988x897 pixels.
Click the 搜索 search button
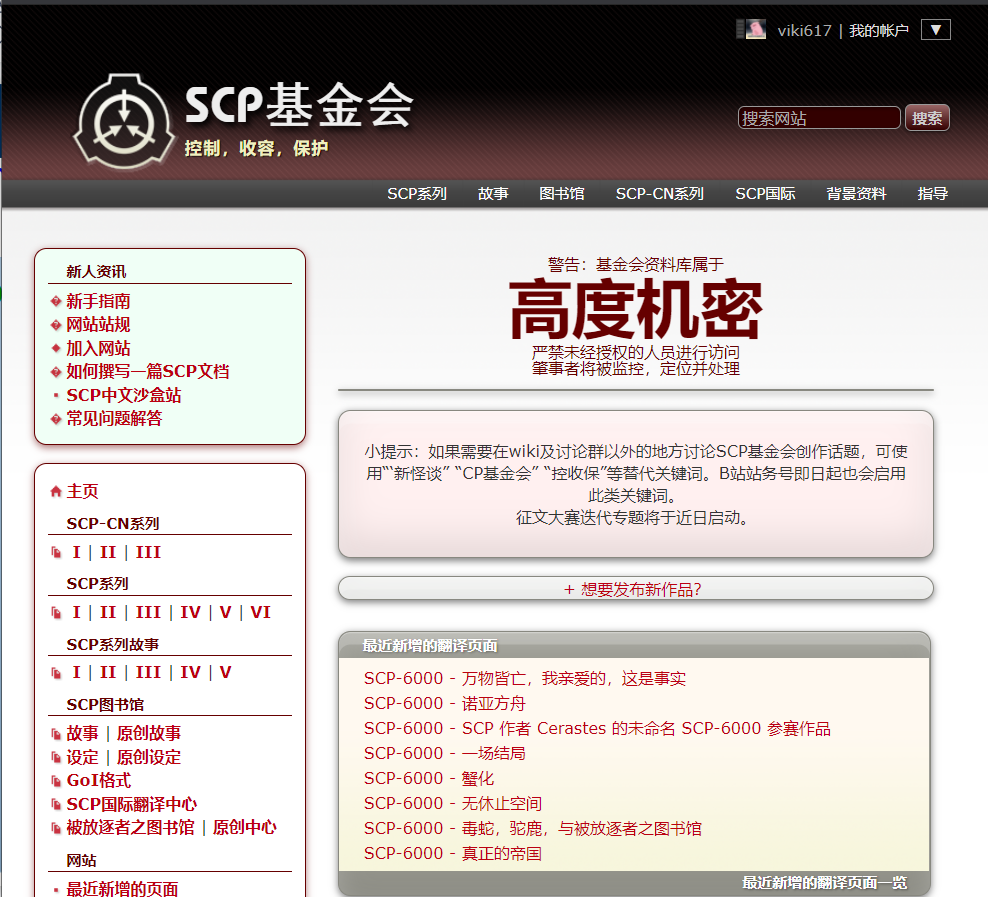pyautogui.click(x=927, y=118)
